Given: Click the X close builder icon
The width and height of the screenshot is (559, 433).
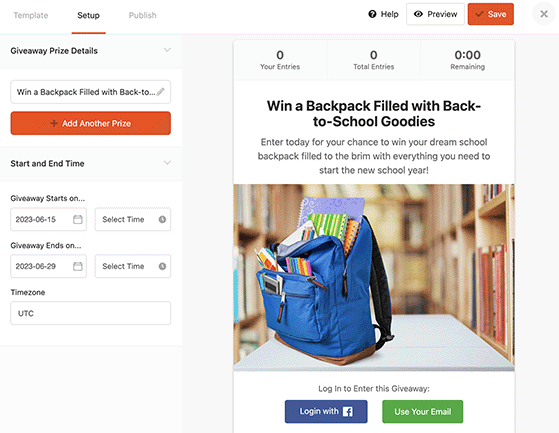Looking at the screenshot, I should tap(544, 14).
